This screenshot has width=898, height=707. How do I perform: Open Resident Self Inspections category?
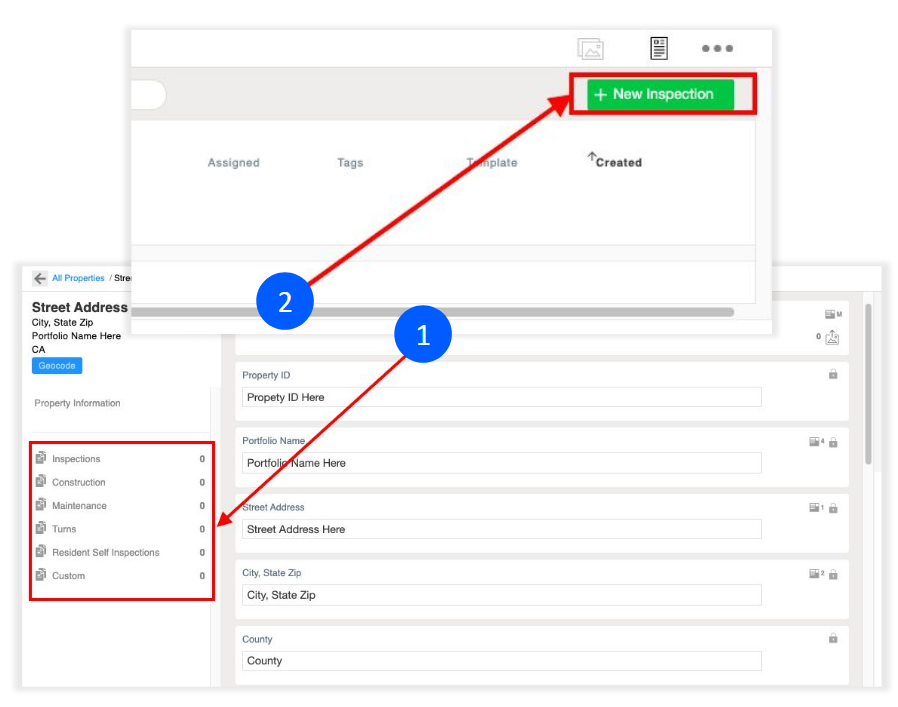(105, 552)
